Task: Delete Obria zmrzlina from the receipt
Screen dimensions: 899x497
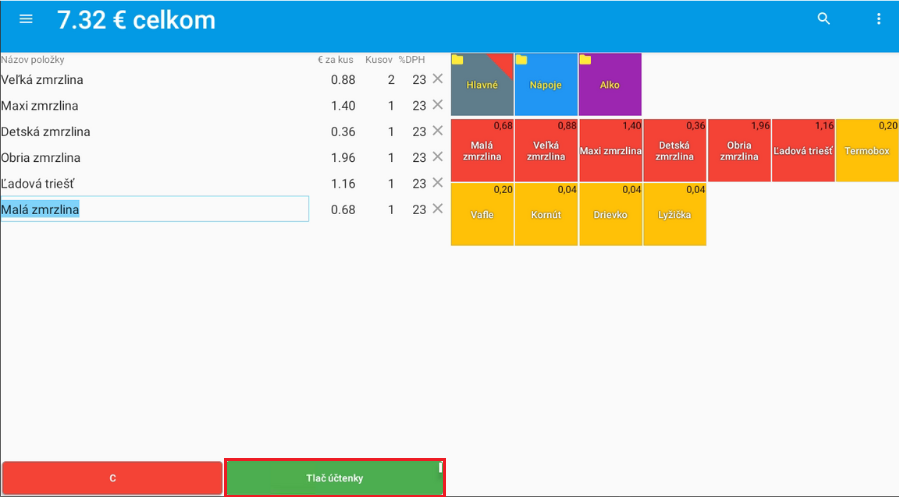Action: click(x=437, y=157)
